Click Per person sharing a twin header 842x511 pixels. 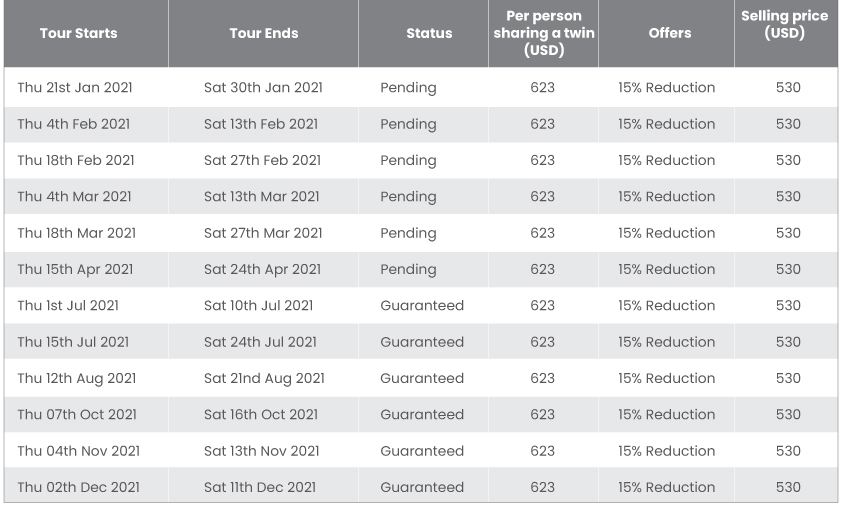click(x=543, y=33)
